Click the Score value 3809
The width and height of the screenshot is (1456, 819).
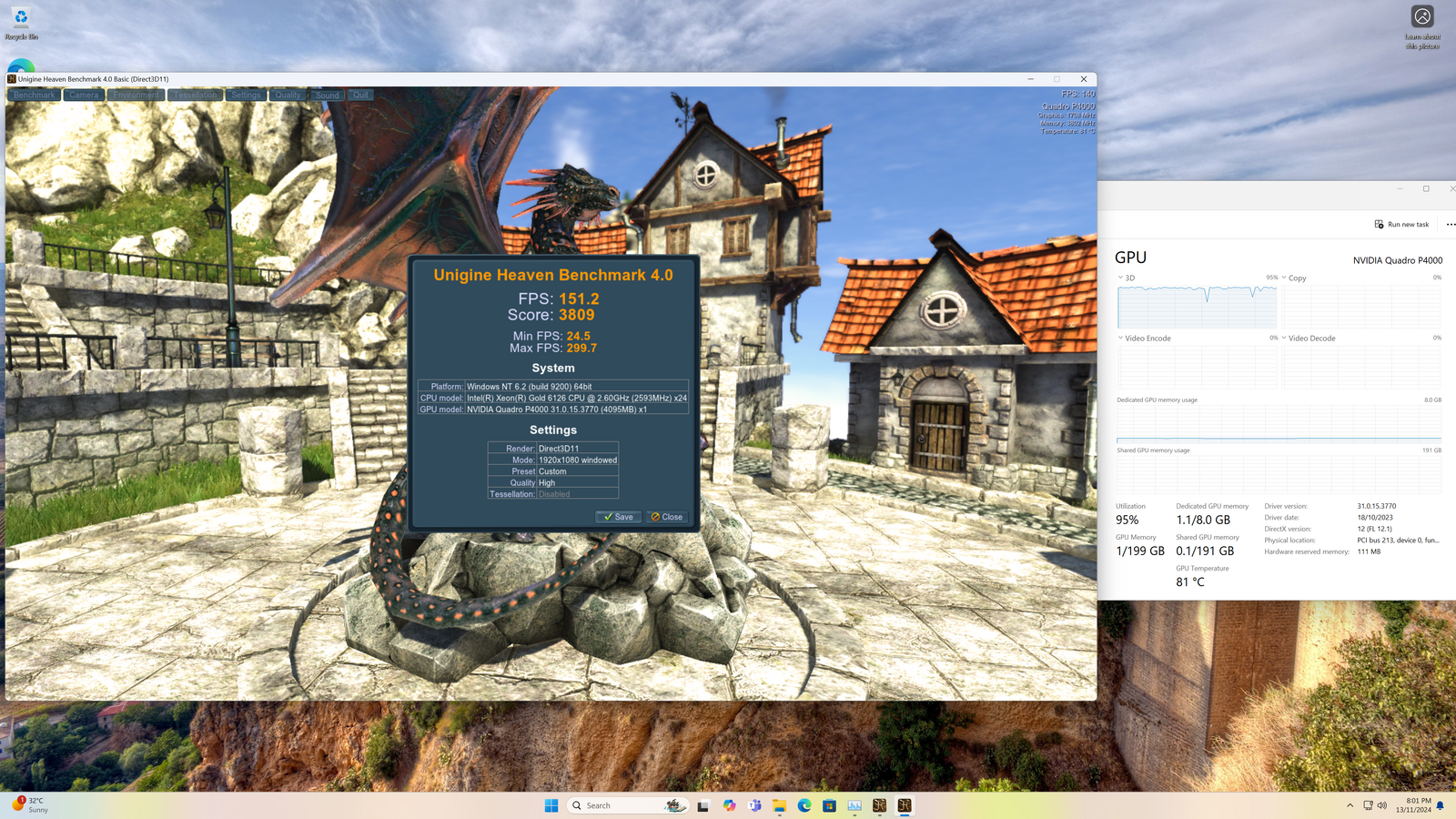click(576, 315)
